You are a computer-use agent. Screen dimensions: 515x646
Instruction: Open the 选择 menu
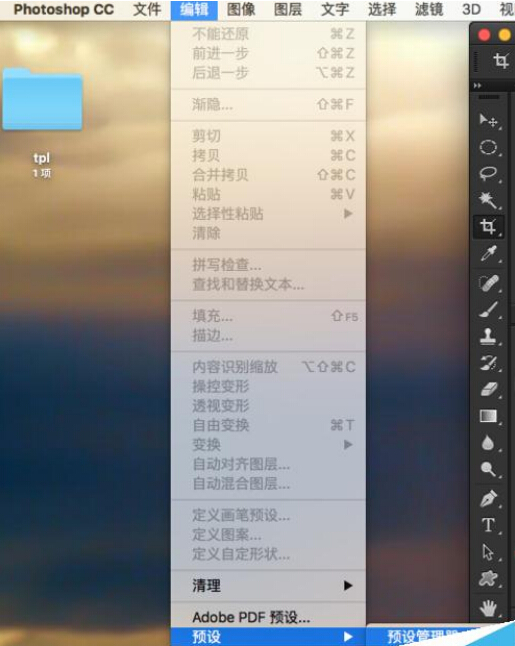[x=382, y=9]
